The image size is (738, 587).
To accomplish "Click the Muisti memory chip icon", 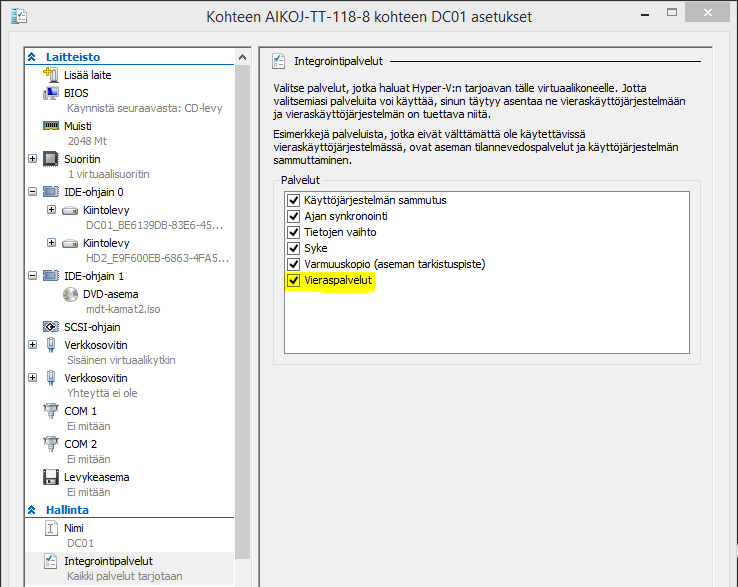I will pyautogui.click(x=50, y=126).
